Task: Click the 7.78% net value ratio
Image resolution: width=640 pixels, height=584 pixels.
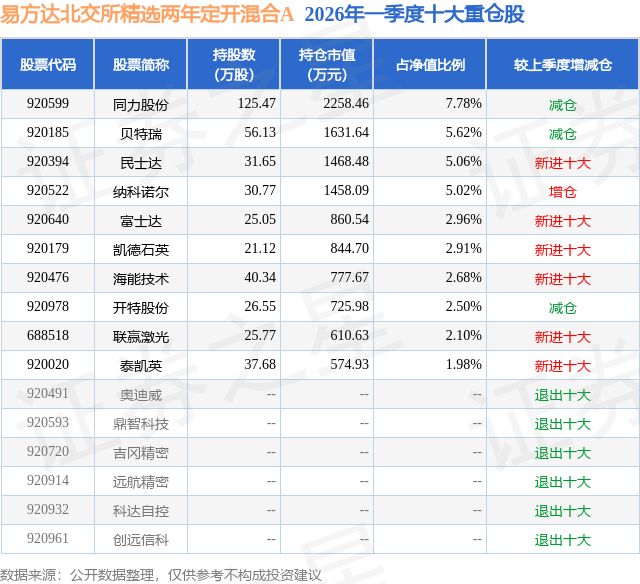Action: (x=464, y=104)
